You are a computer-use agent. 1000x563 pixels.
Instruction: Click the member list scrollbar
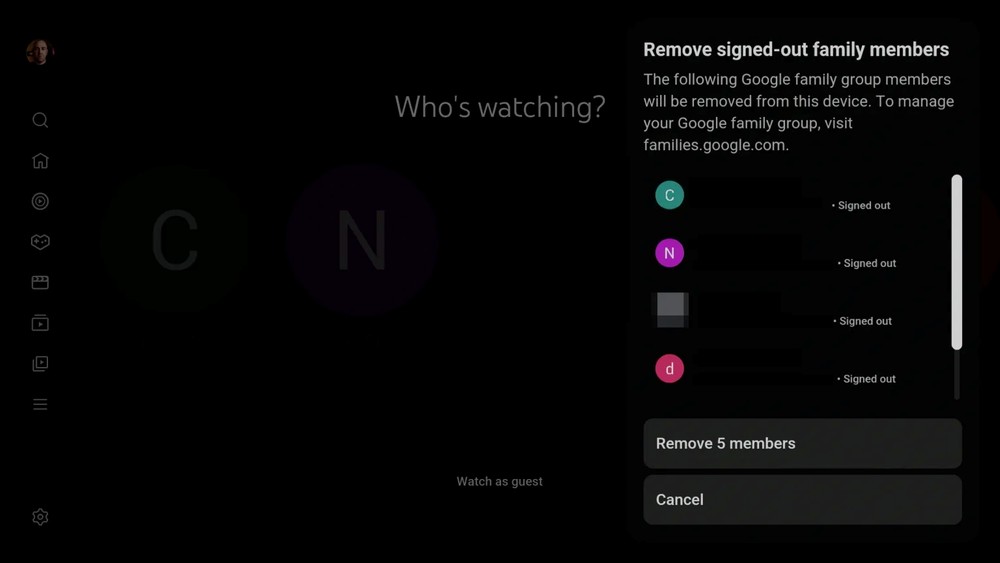click(x=957, y=262)
